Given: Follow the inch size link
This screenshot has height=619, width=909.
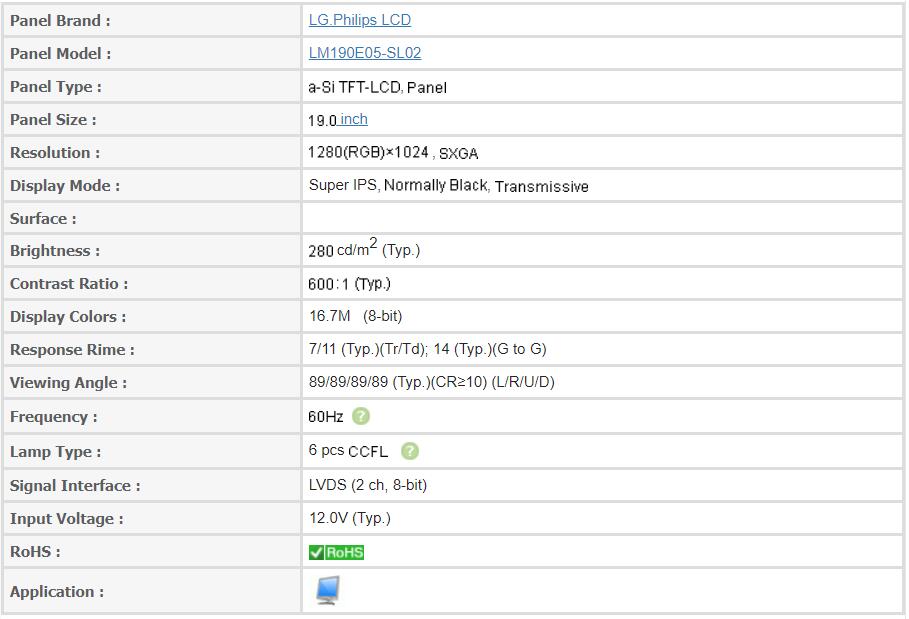Looking at the screenshot, I should tap(354, 119).
